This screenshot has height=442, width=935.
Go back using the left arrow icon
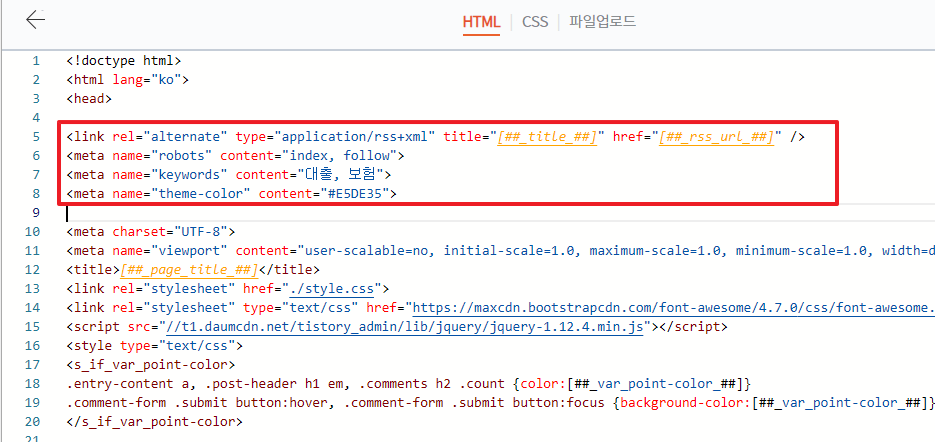pyautogui.click(x=35, y=19)
